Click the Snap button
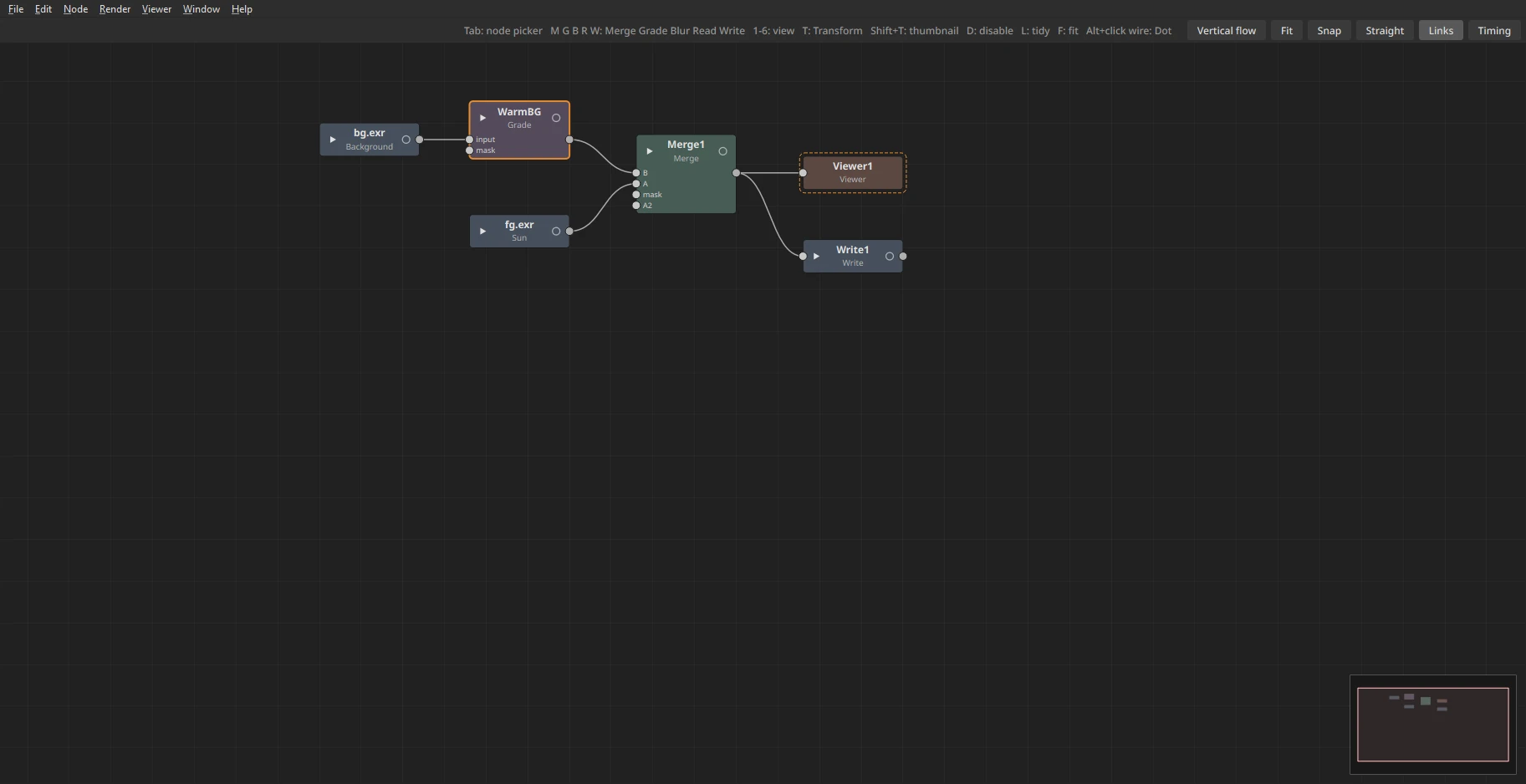Image resolution: width=1526 pixels, height=784 pixels. pos(1329,31)
